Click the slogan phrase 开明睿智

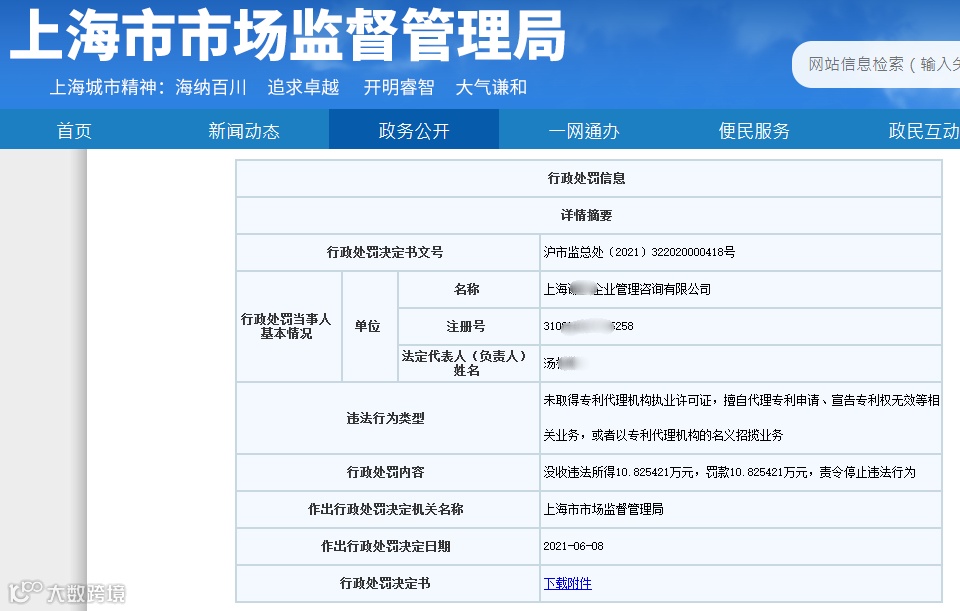click(x=399, y=88)
